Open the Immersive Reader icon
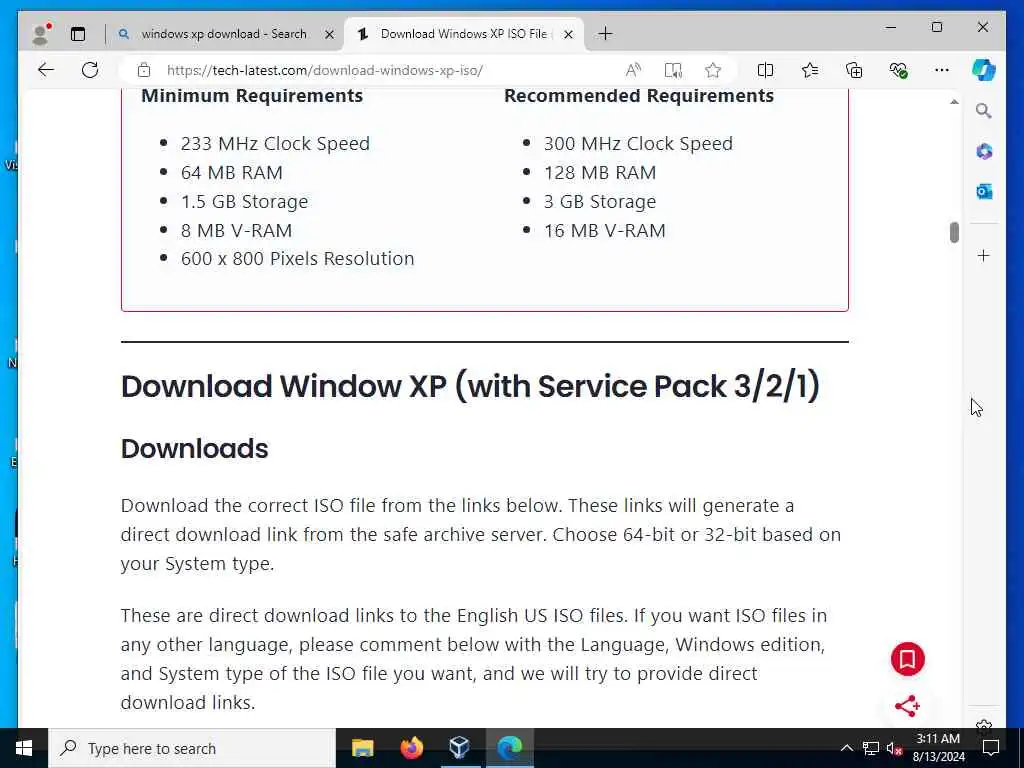The height and width of the screenshot is (768, 1024). pos(673,70)
